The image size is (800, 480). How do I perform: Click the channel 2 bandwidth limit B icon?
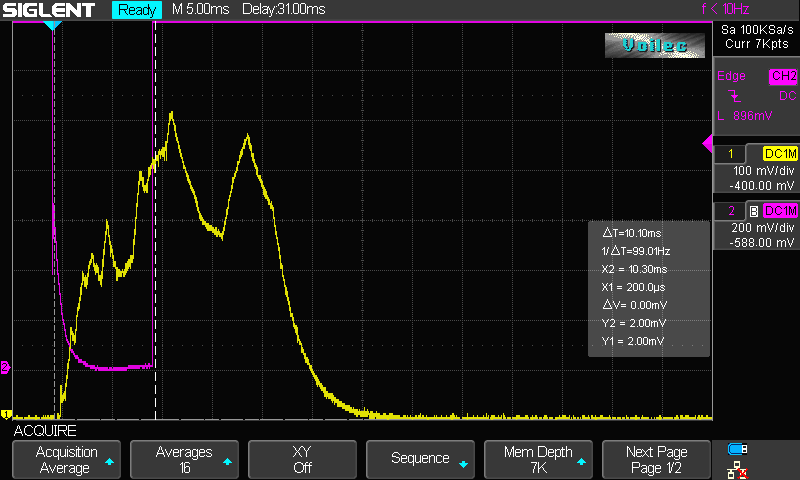click(x=754, y=211)
